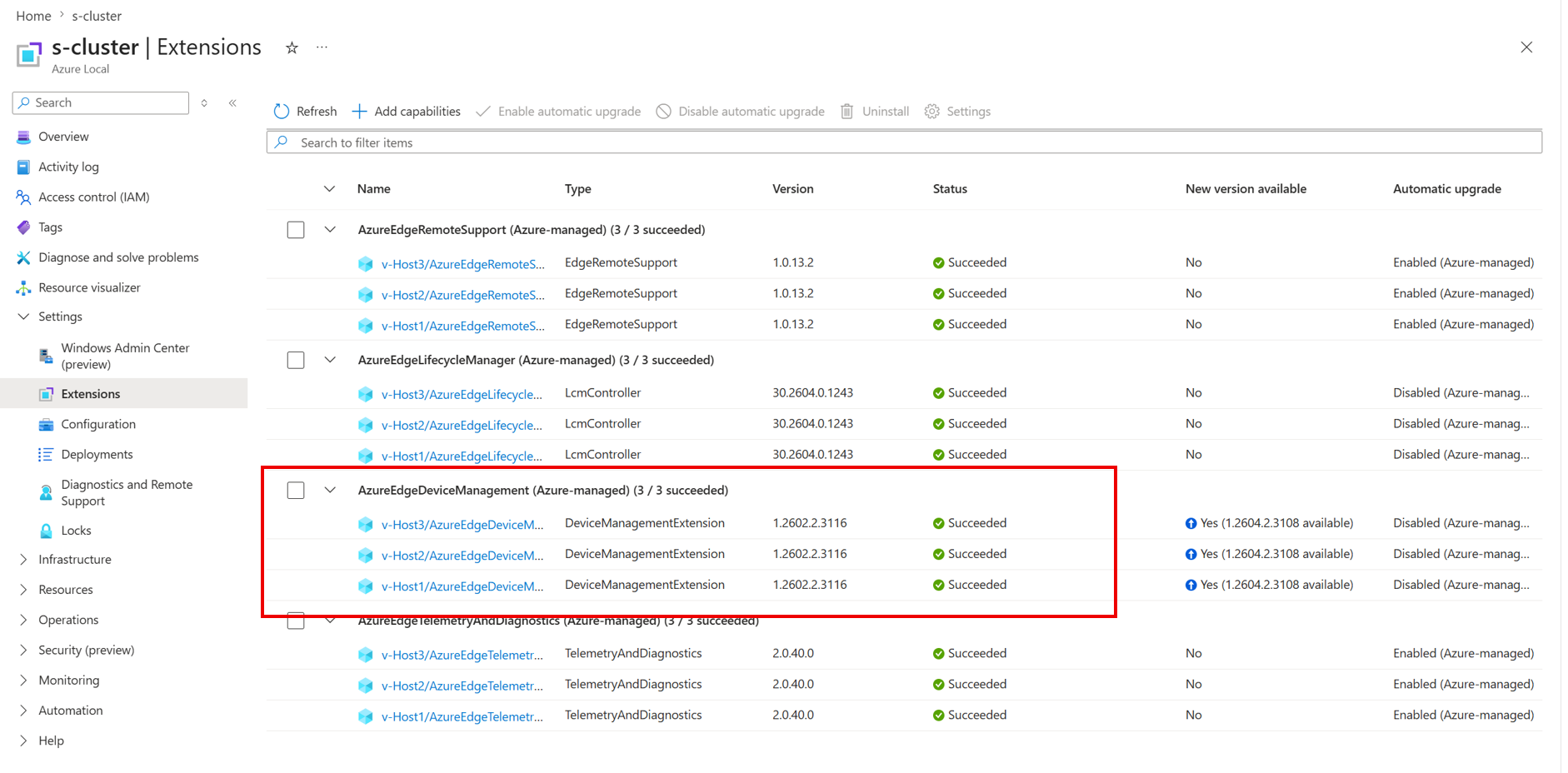Select the AzureEdgeDeviceManagement group checkbox

pos(296,490)
